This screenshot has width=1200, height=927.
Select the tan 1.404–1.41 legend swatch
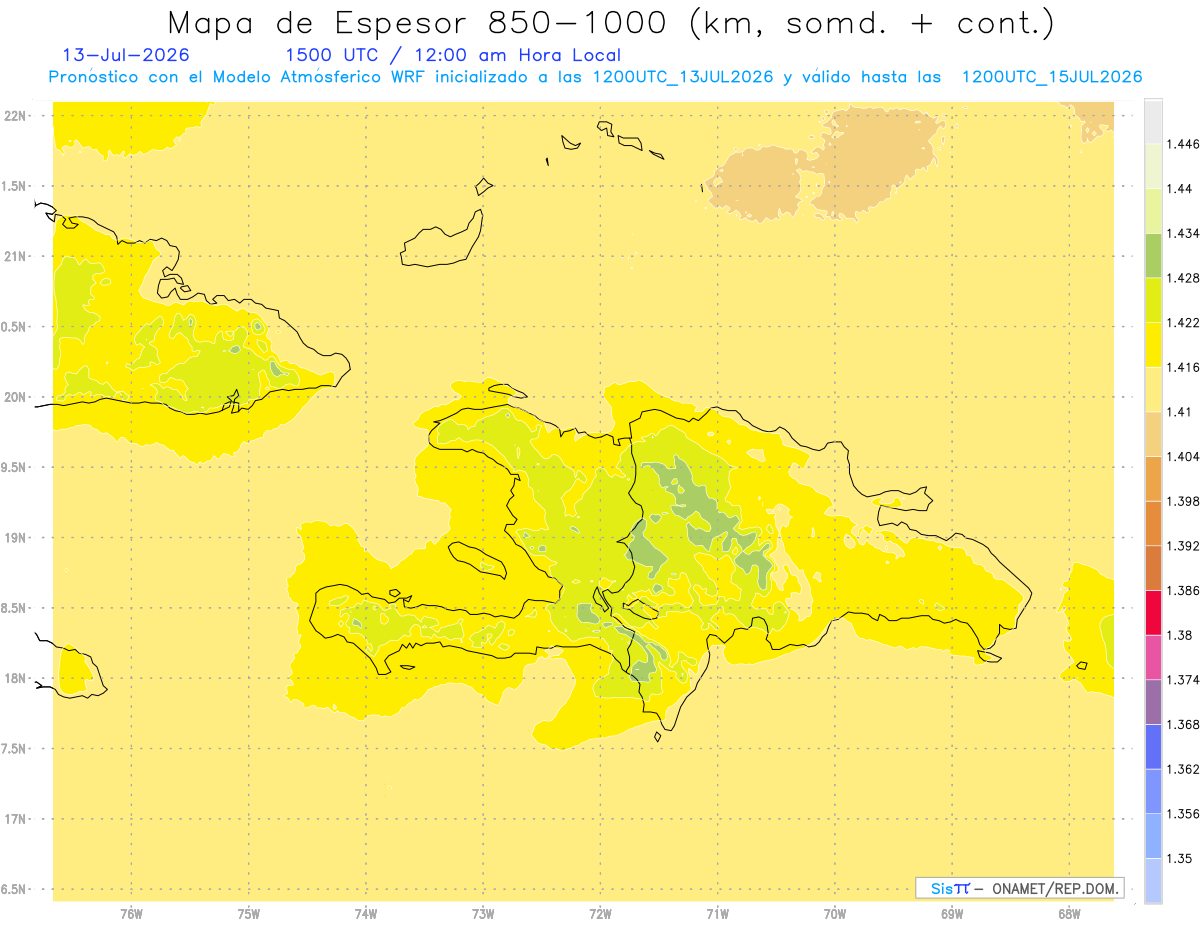point(1153,434)
